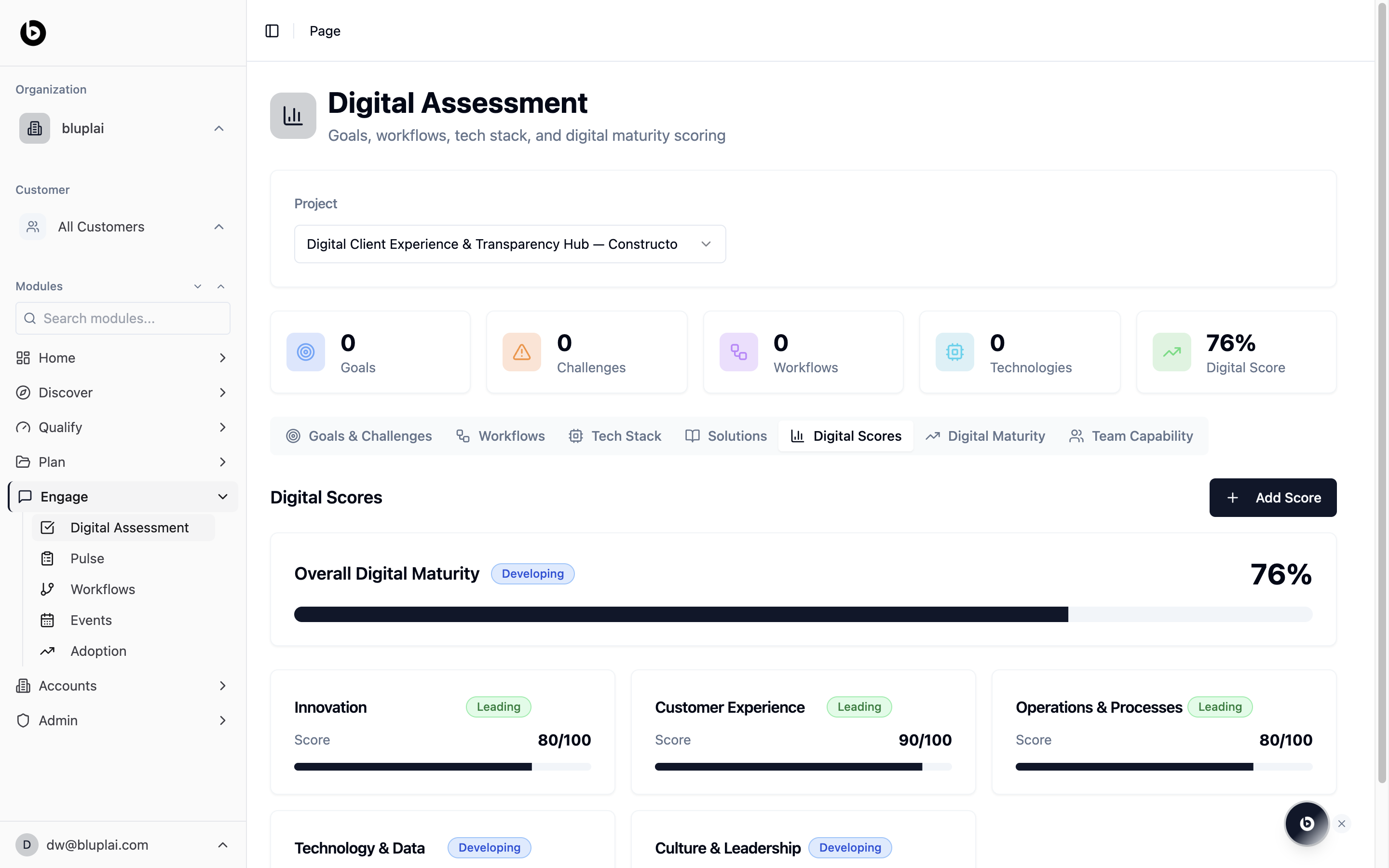The image size is (1389, 868).
Task: Open the floating bluplai assistant bubble
Action: point(1307,823)
